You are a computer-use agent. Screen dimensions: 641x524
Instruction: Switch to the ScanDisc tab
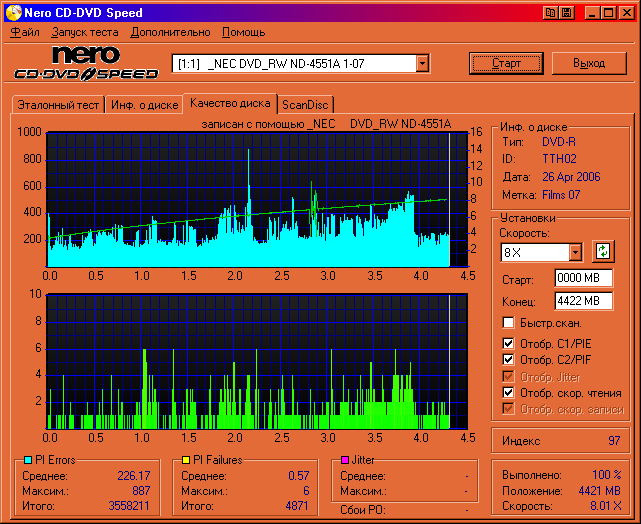304,104
